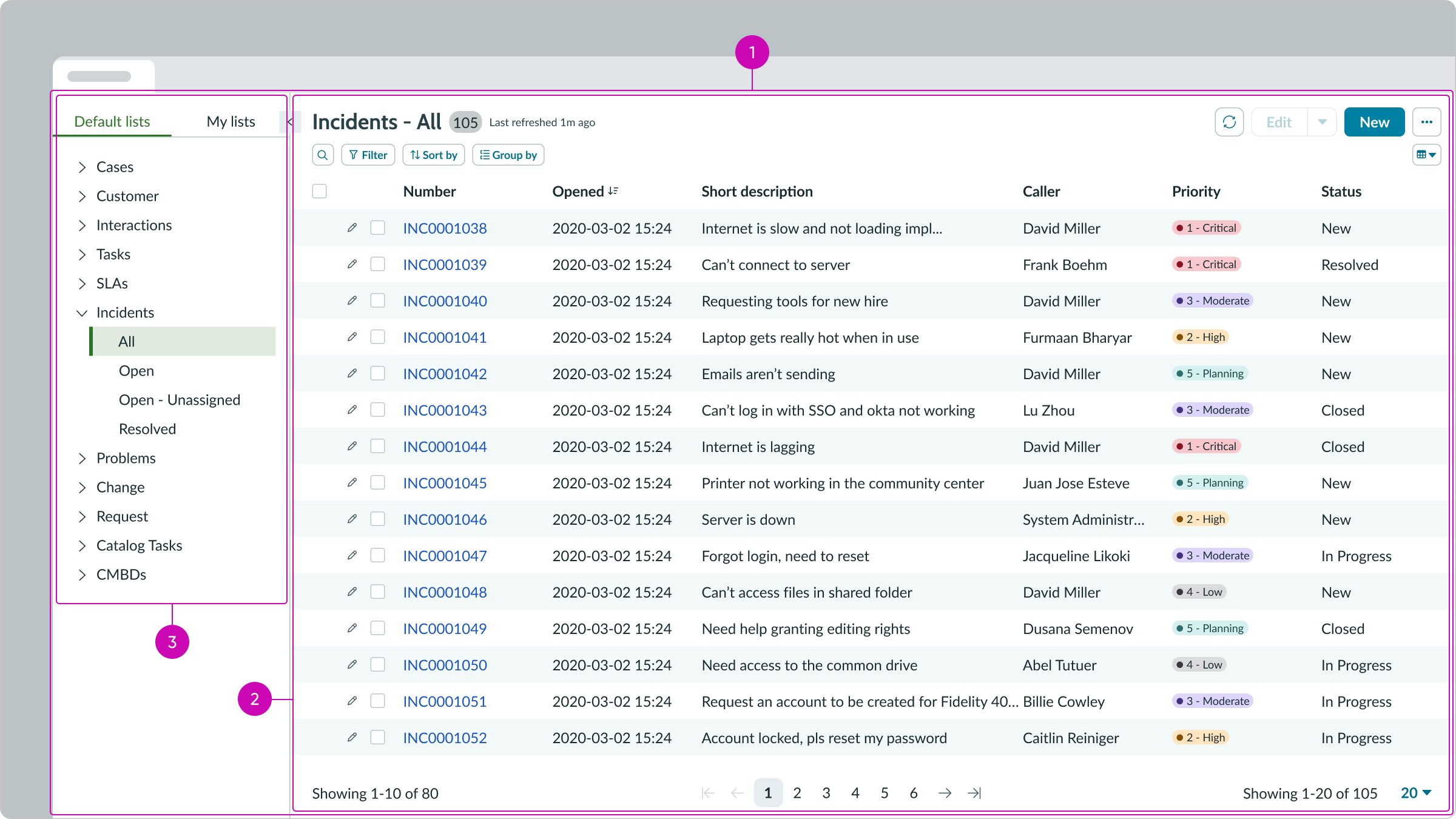Click the pencil edit icon for INC0001049

tap(352, 628)
